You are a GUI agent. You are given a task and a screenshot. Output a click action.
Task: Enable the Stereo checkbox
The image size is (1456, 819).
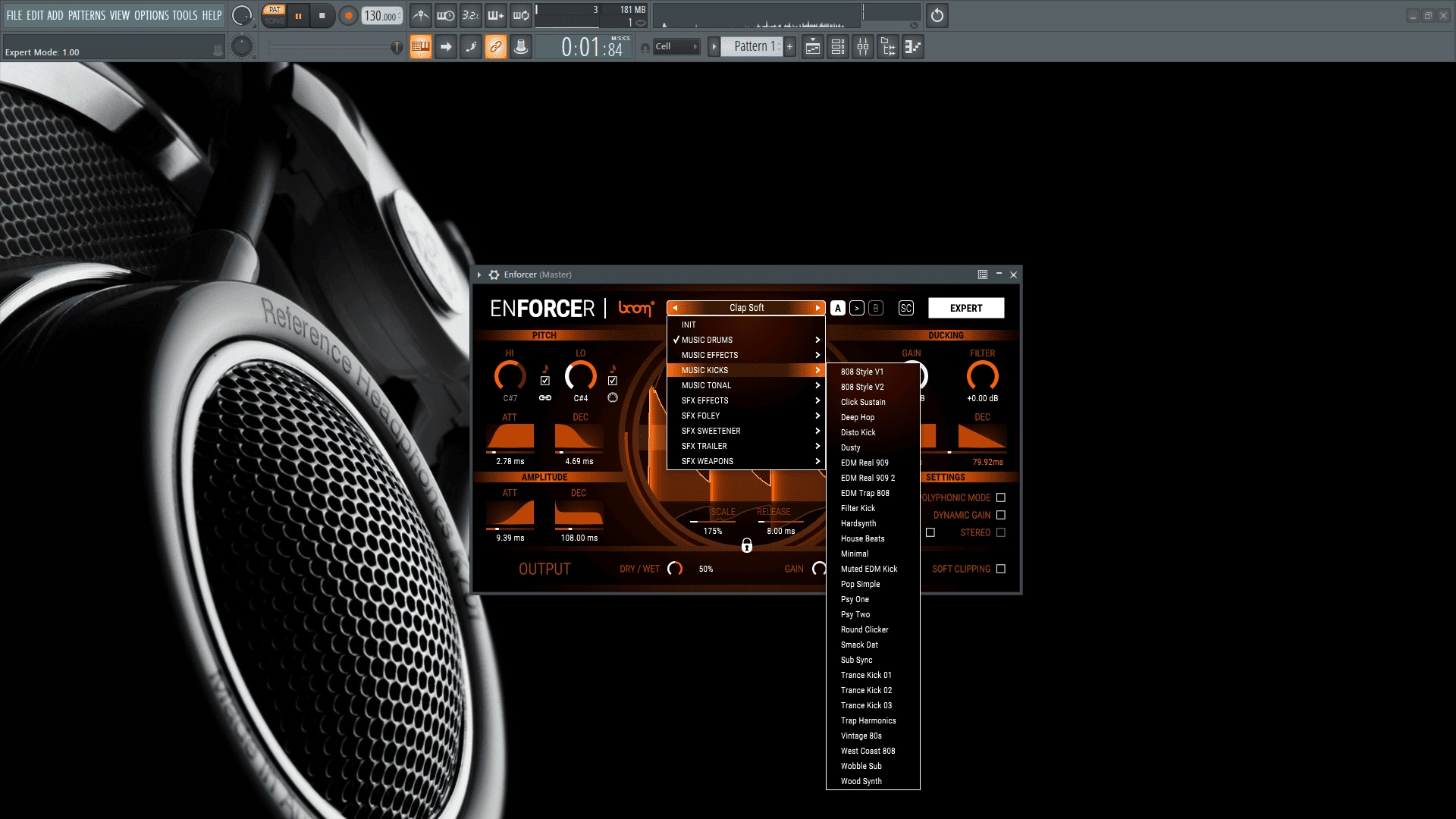point(1001,532)
